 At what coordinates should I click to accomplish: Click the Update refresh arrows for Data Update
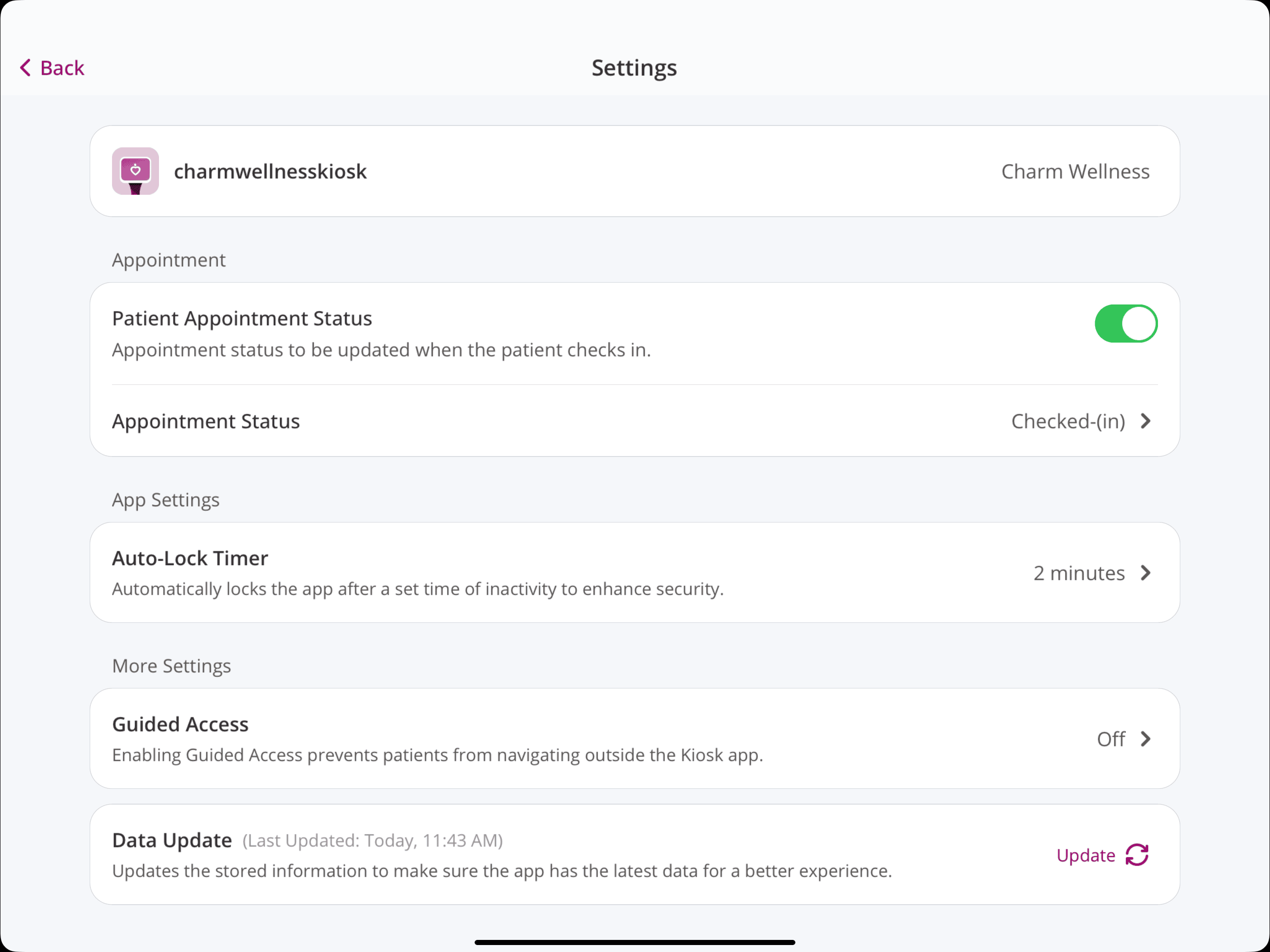1137,855
